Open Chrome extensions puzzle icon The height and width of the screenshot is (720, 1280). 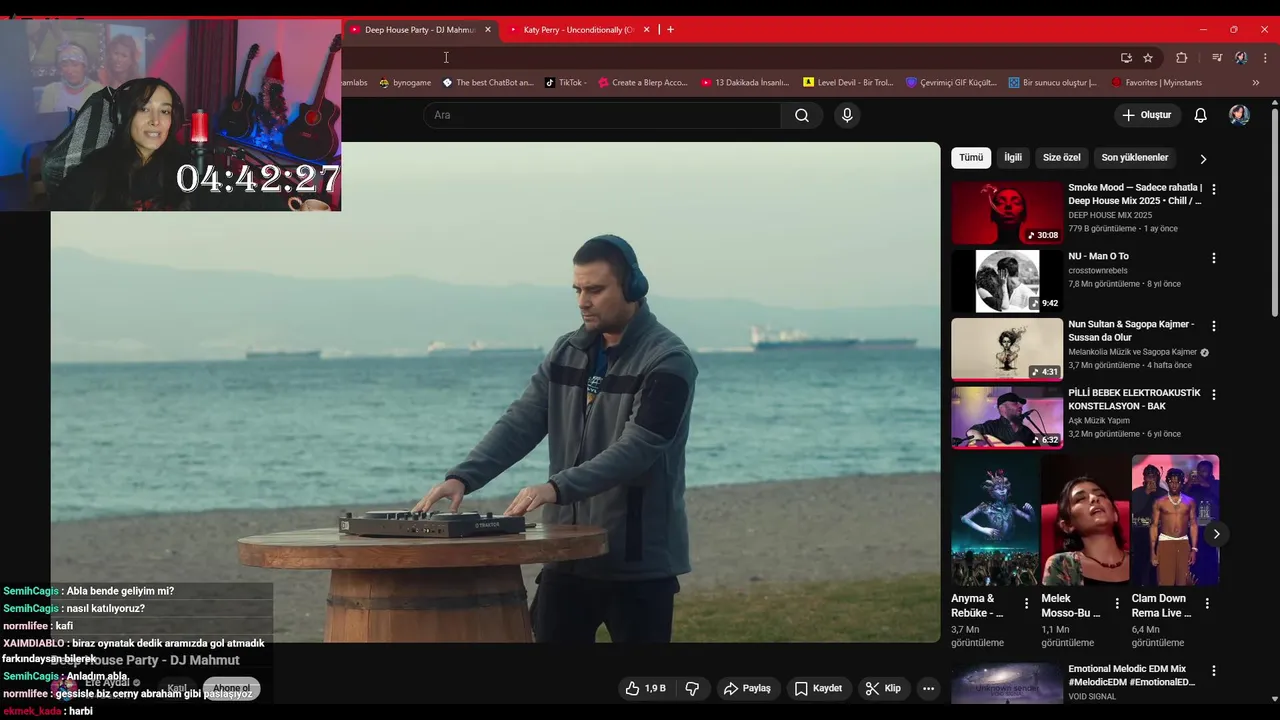point(1181,58)
